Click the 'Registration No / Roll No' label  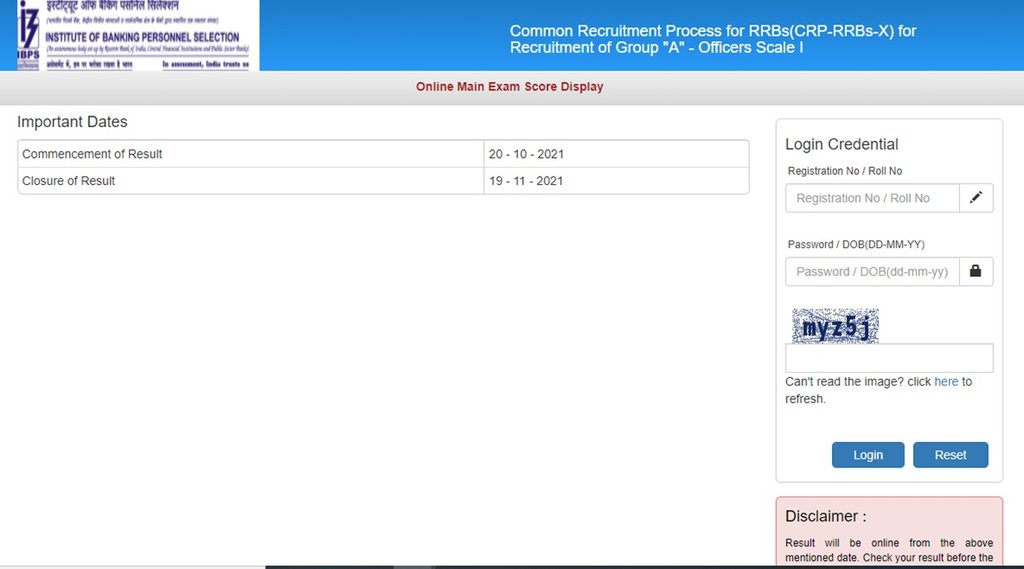(844, 171)
